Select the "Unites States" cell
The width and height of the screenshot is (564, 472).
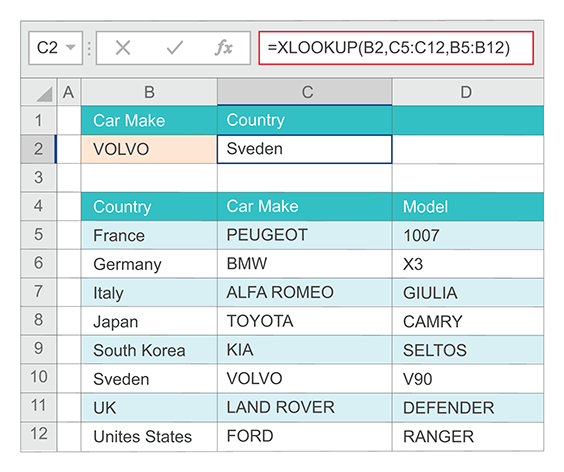[x=149, y=436]
